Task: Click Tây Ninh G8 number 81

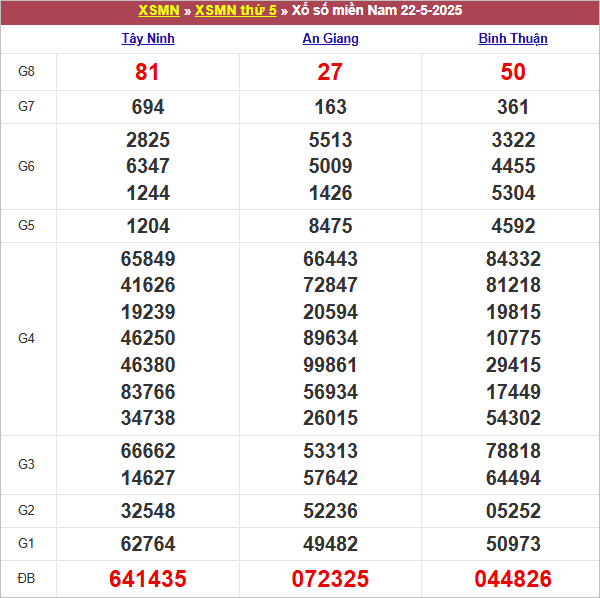Action: 147,72
